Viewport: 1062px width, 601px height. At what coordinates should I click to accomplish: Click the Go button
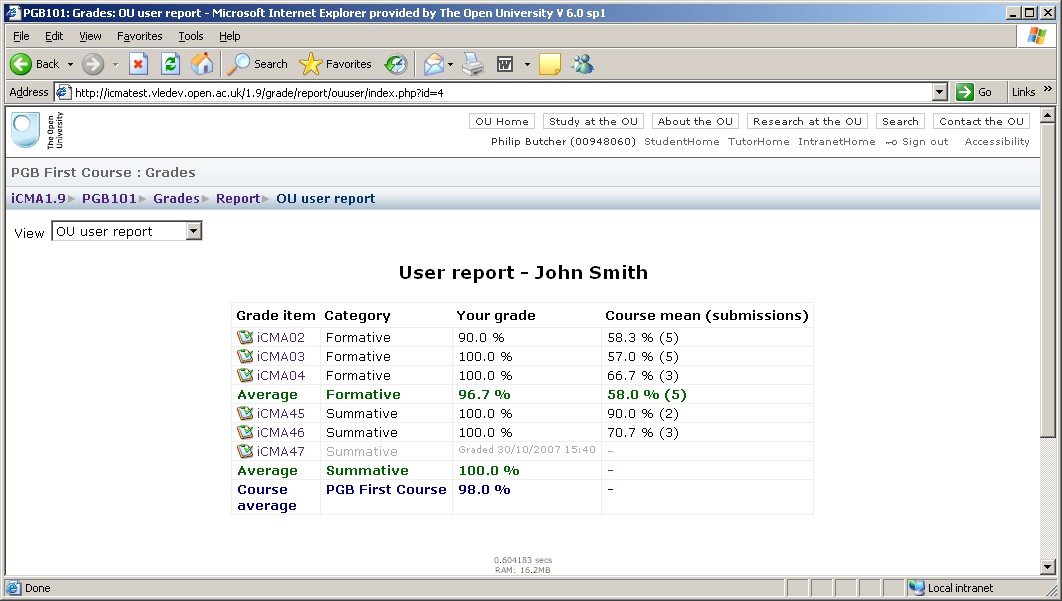(975, 92)
